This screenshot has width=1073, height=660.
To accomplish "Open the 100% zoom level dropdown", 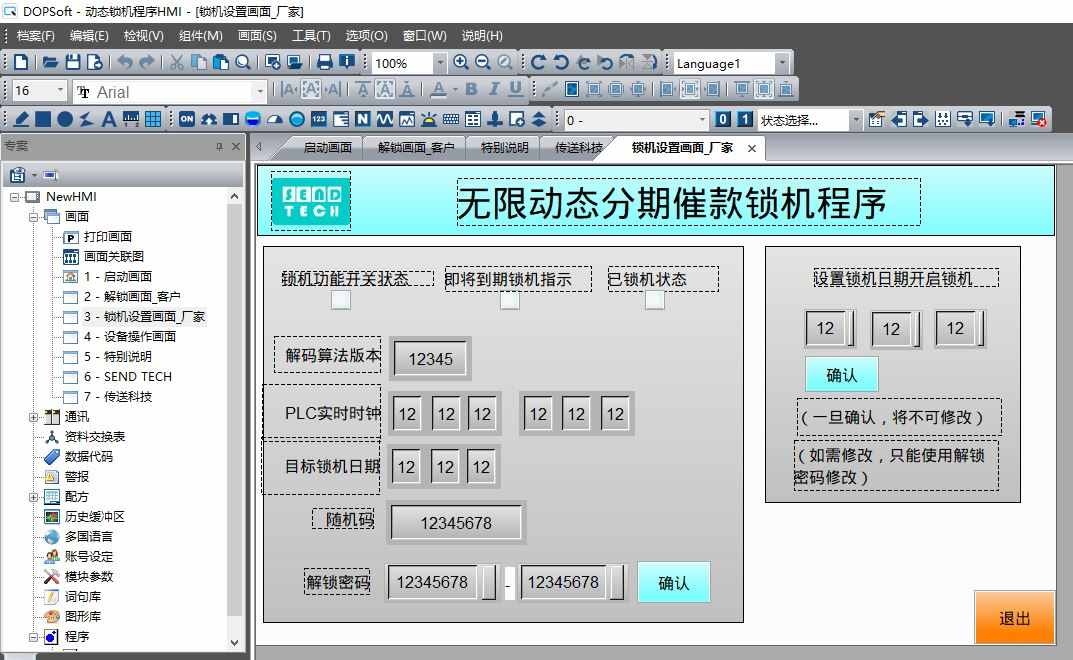I will (439, 63).
